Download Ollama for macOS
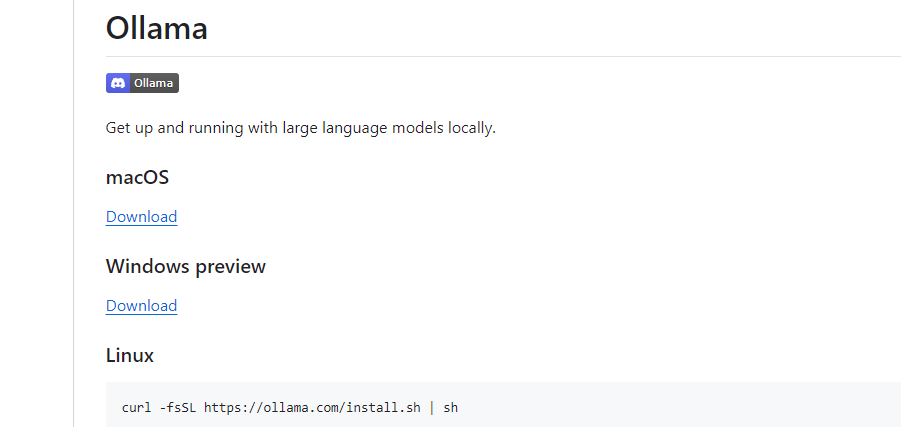 [x=141, y=217]
